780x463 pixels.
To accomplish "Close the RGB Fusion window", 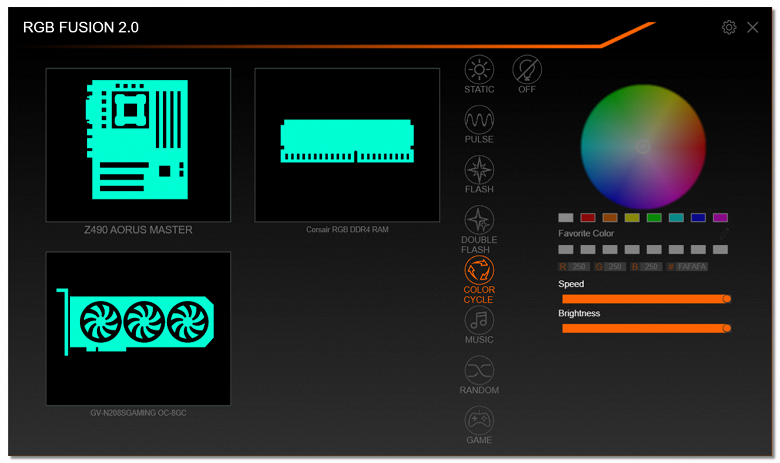I will [753, 27].
